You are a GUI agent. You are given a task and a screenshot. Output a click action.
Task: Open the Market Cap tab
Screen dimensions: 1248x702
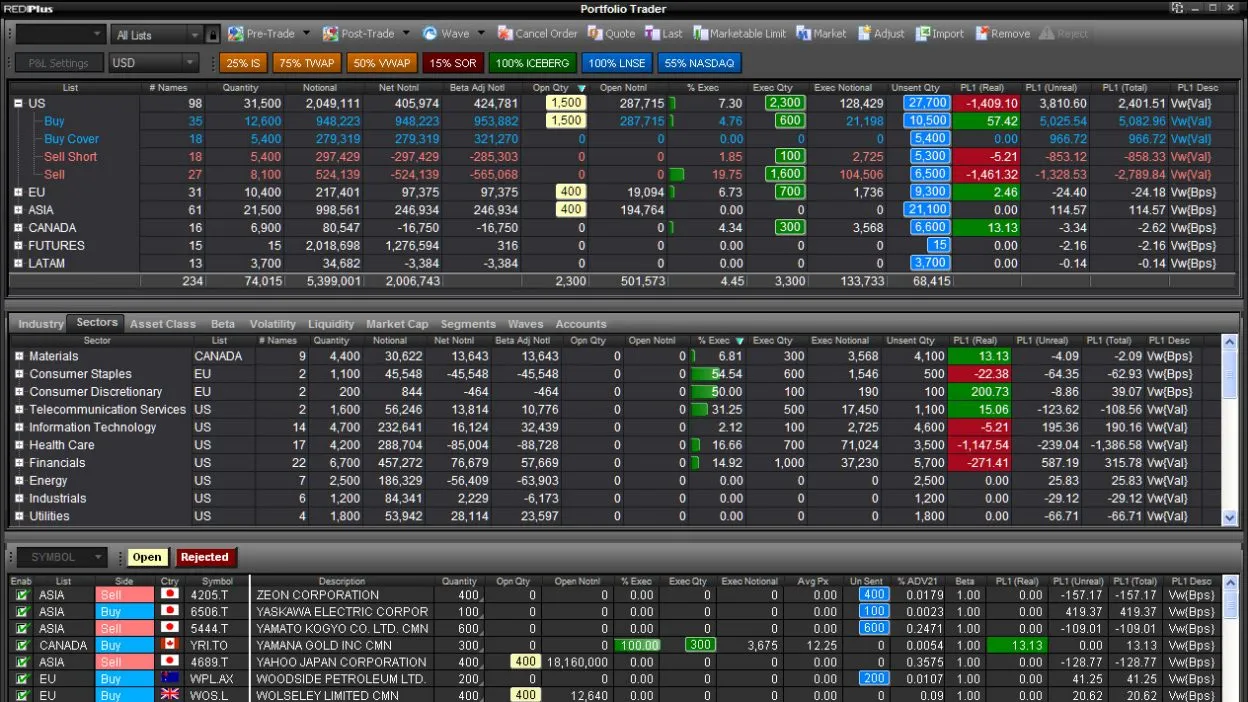coord(396,324)
